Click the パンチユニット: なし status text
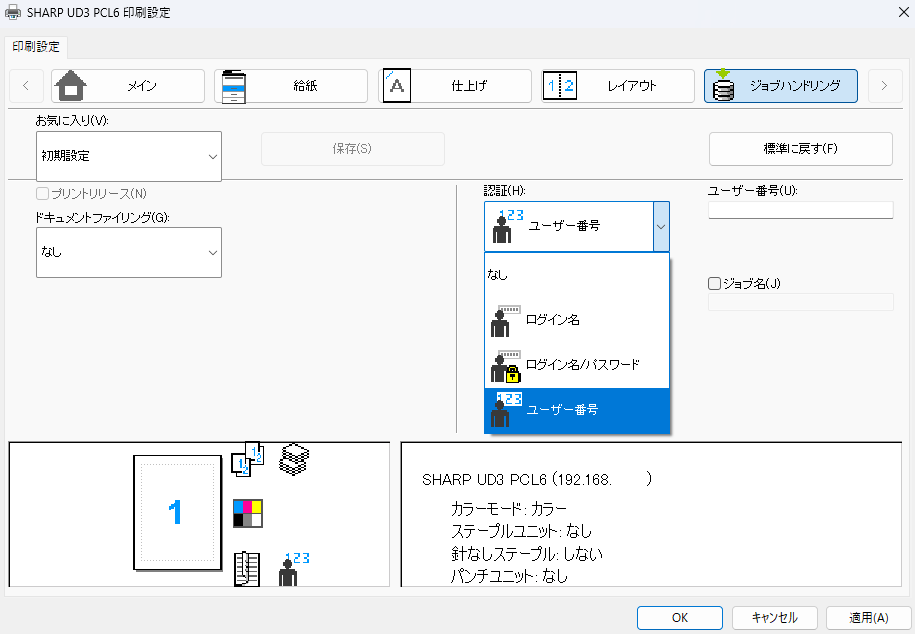This screenshot has height=634, width=915. pyautogui.click(x=509, y=577)
